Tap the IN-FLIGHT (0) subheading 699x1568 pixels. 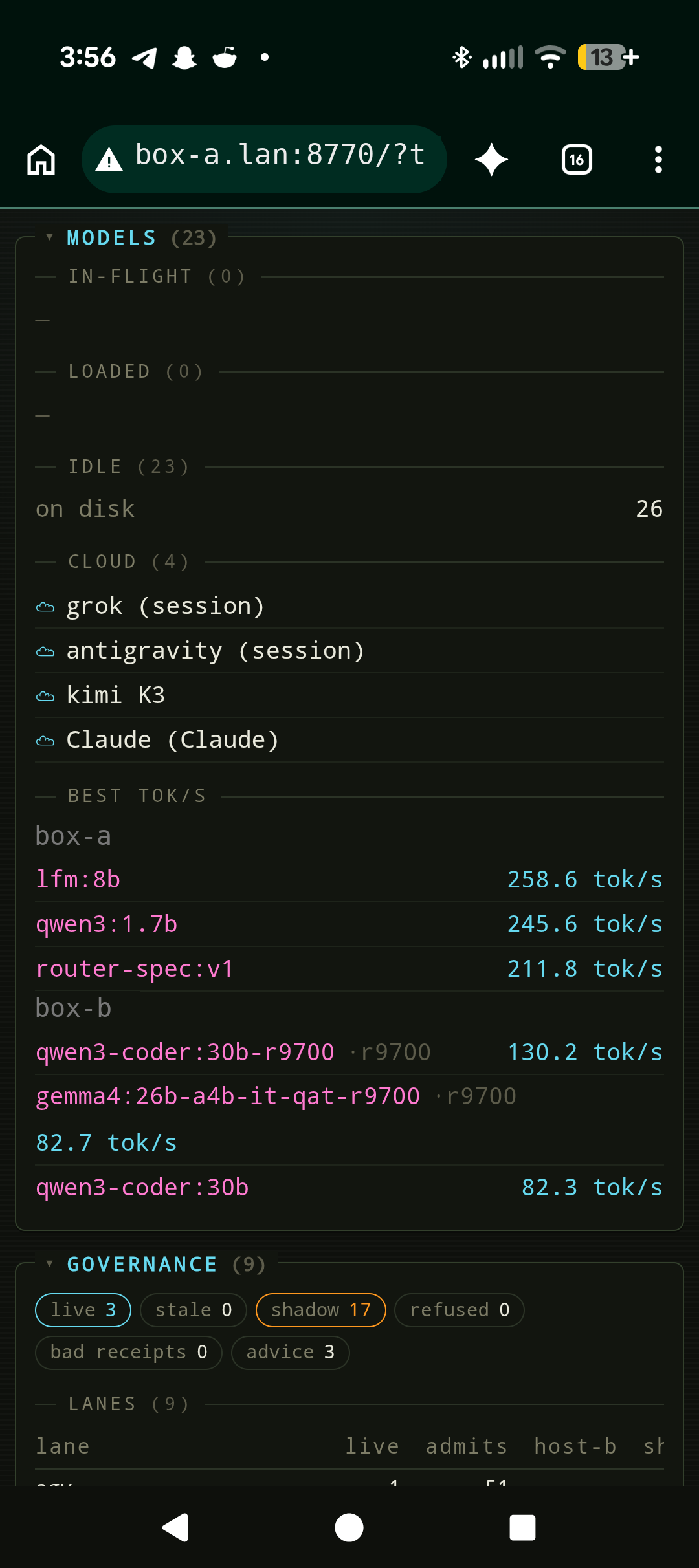pos(157,277)
